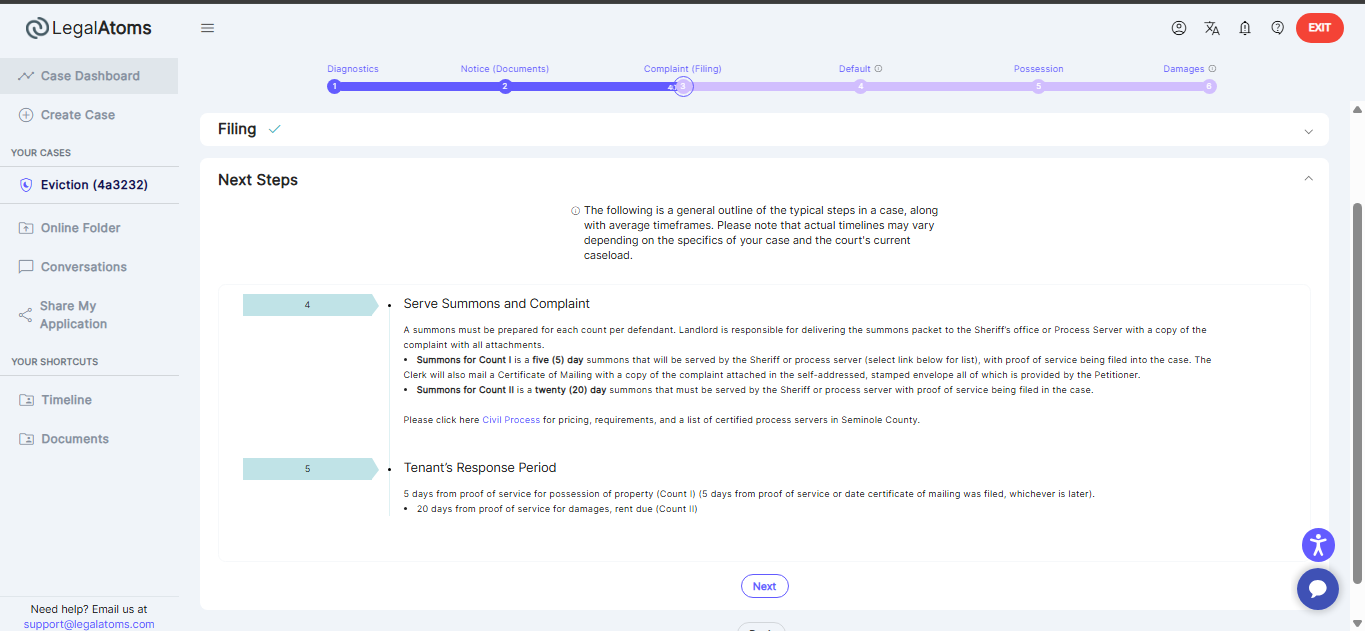Open Case Dashboard in sidebar
Image resolution: width=1365 pixels, height=631 pixels.
point(89,76)
